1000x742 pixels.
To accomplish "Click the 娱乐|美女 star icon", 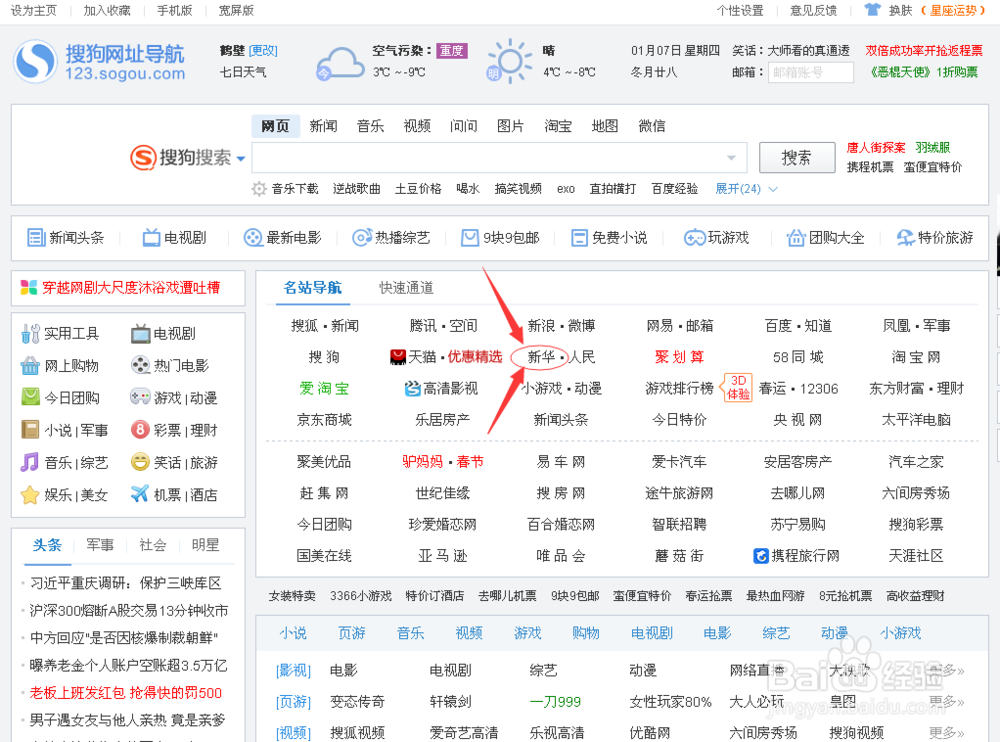I will (30, 494).
